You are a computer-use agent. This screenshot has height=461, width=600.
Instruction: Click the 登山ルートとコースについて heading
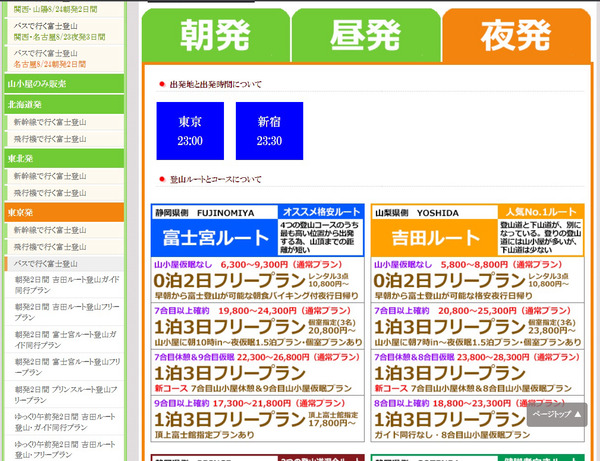point(216,179)
